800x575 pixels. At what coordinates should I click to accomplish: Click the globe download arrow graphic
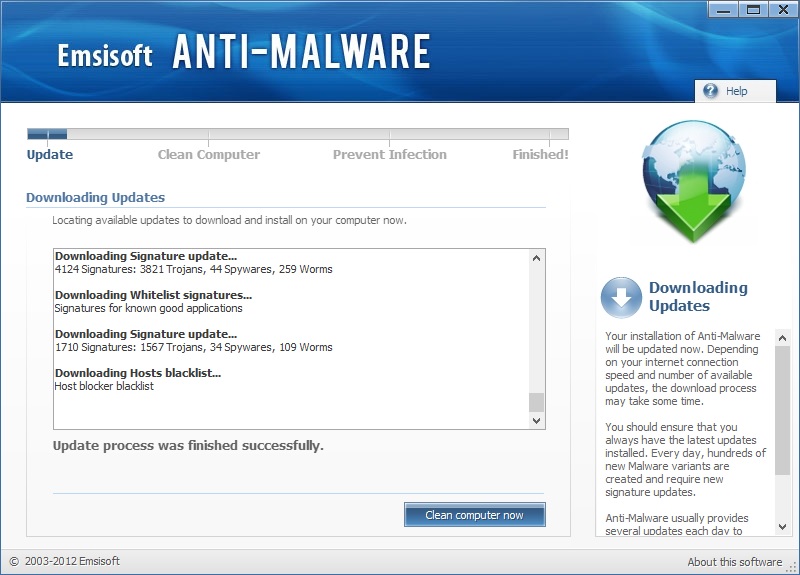pos(693,181)
